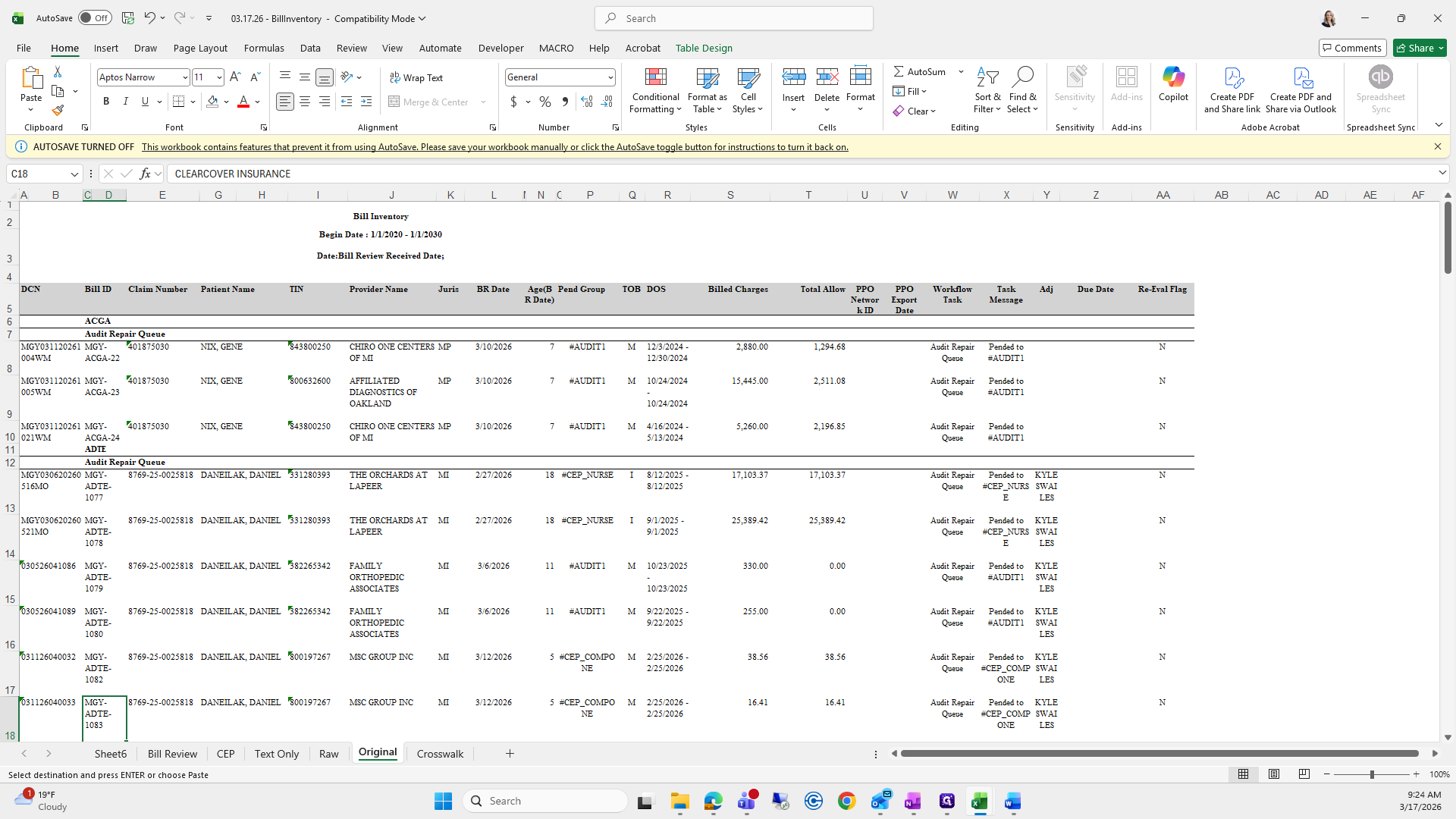Open Chrome from the taskbar
The height and width of the screenshot is (819, 1456).
point(846,801)
